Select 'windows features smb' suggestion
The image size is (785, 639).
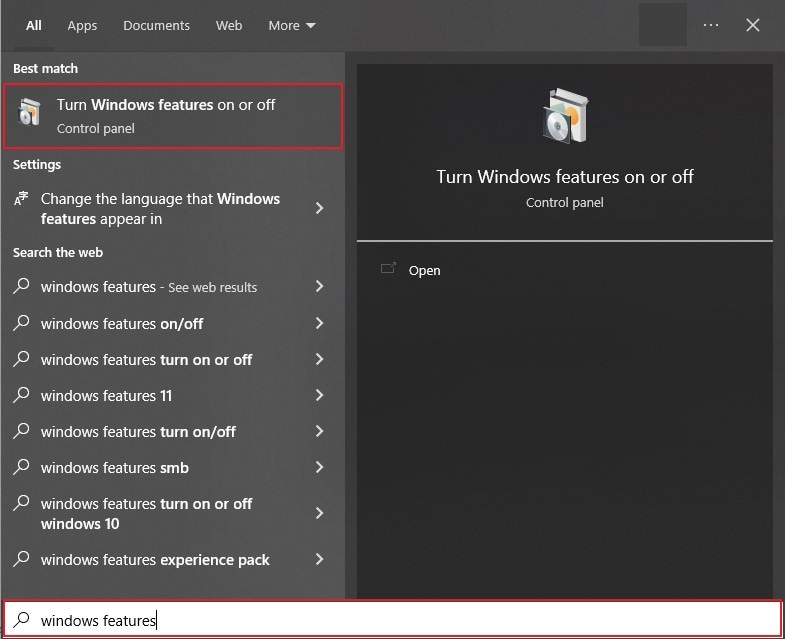pyautogui.click(x=173, y=468)
